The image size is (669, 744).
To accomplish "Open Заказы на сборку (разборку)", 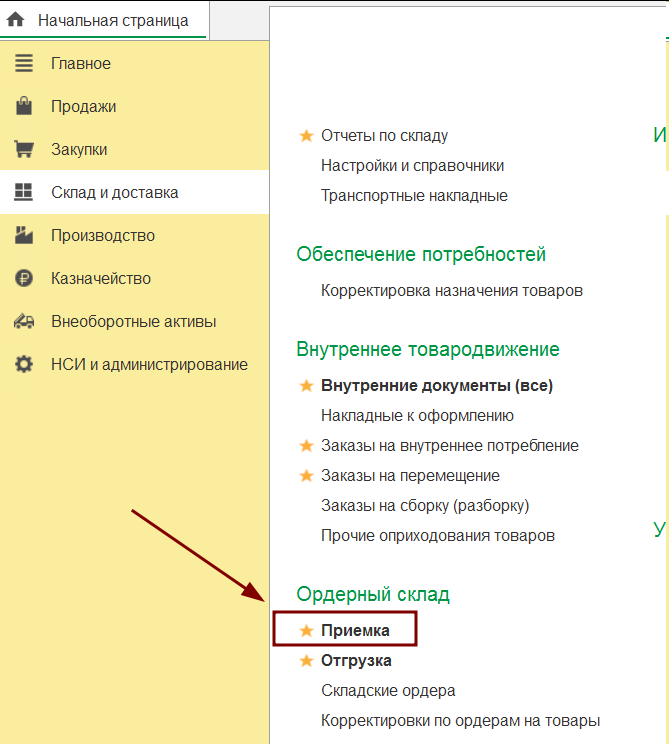I will point(425,506).
